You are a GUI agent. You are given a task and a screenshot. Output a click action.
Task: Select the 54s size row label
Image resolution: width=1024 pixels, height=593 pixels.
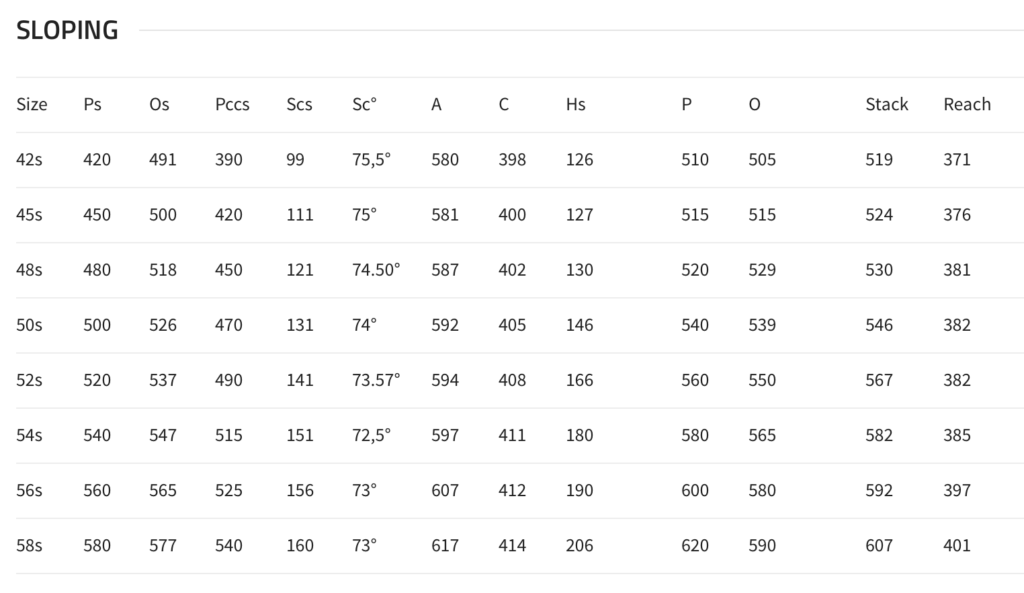[29, 436]
